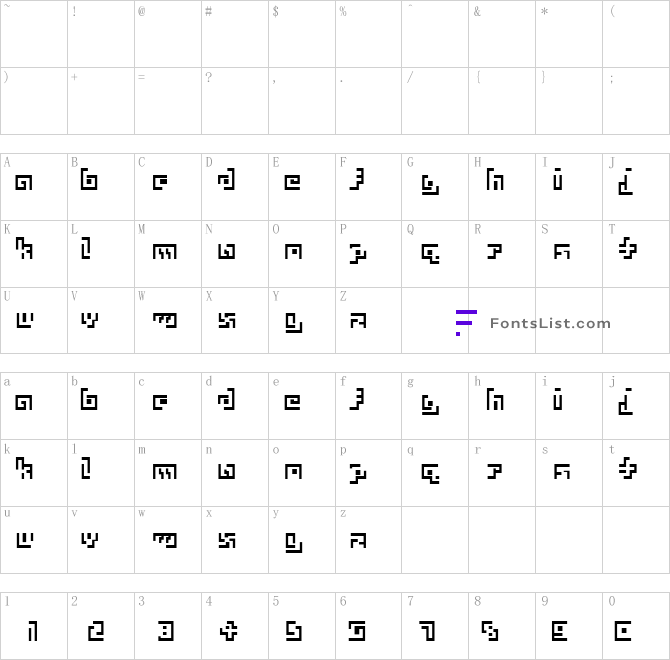
Task: Select the uppercase X pinwheel glyph
Action: 227,320
